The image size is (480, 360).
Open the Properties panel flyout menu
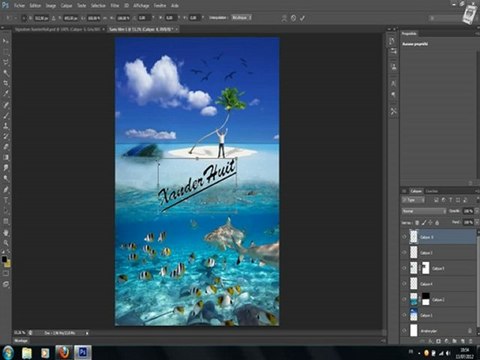click(x=477, y=34)
